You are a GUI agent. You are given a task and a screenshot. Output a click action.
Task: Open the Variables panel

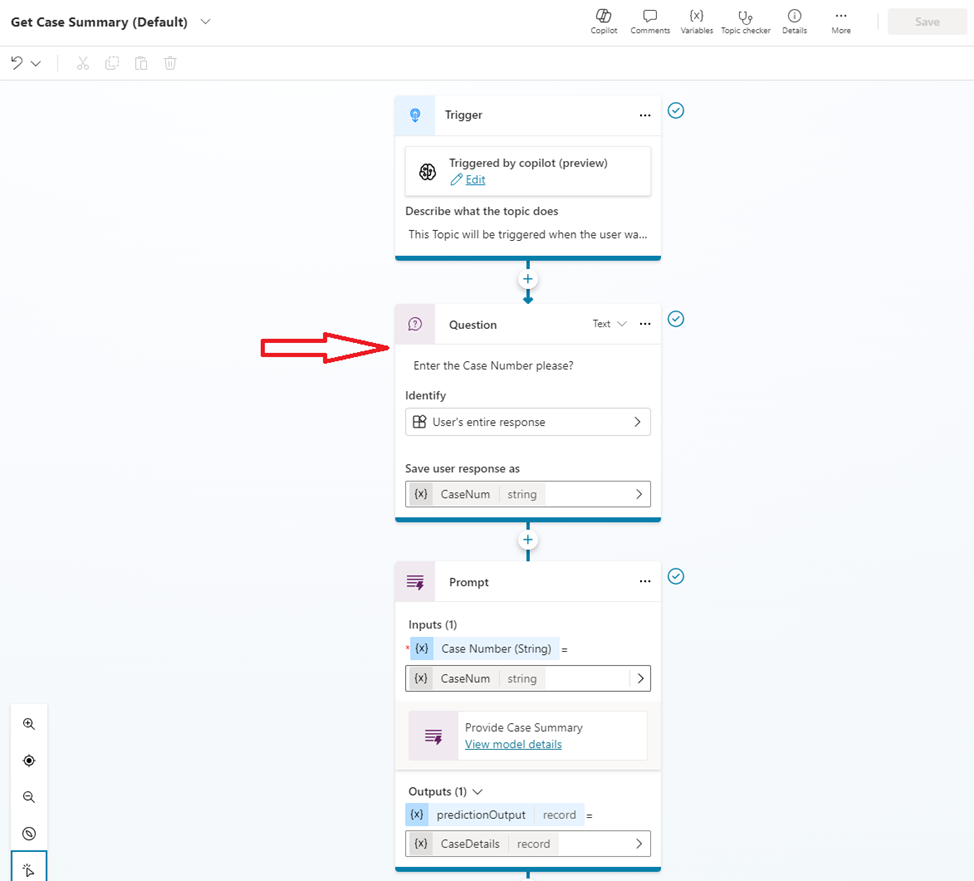pos(697,21)
